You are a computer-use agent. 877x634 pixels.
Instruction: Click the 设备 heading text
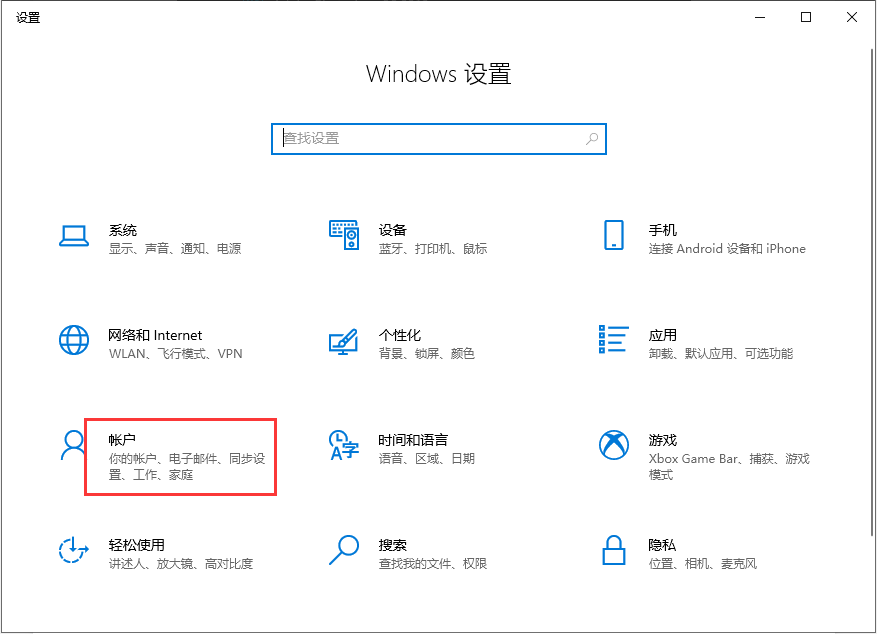(393, 230)
